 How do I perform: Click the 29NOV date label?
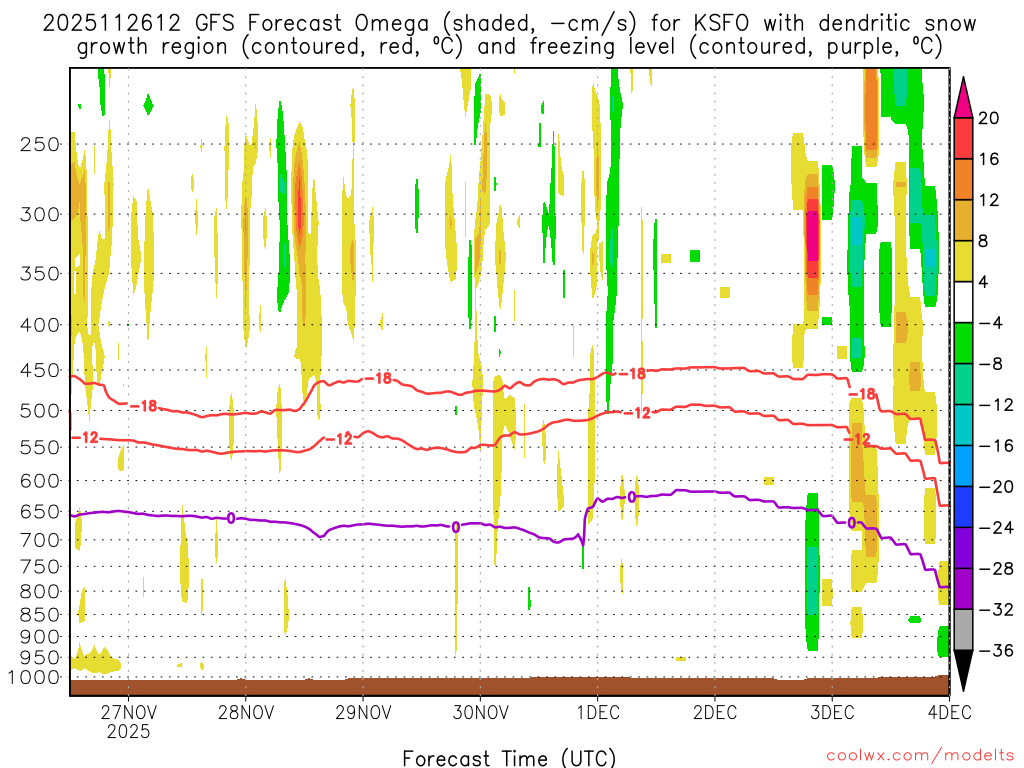coord(363,712)
